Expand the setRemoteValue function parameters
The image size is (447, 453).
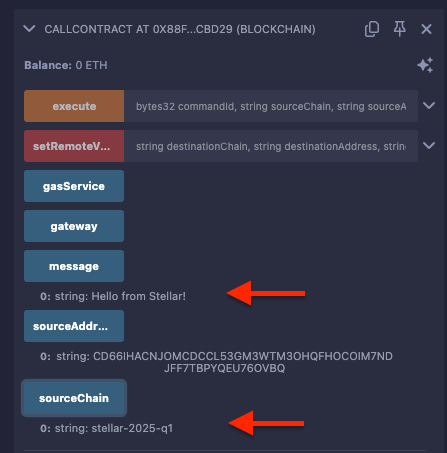click(429, 146)
